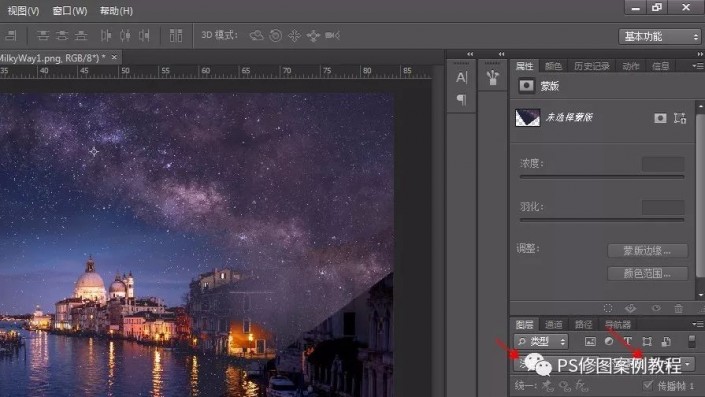Click the 羽化 value field
The height and width of the screenshot is (397, 705).
[x=663, y=207]
